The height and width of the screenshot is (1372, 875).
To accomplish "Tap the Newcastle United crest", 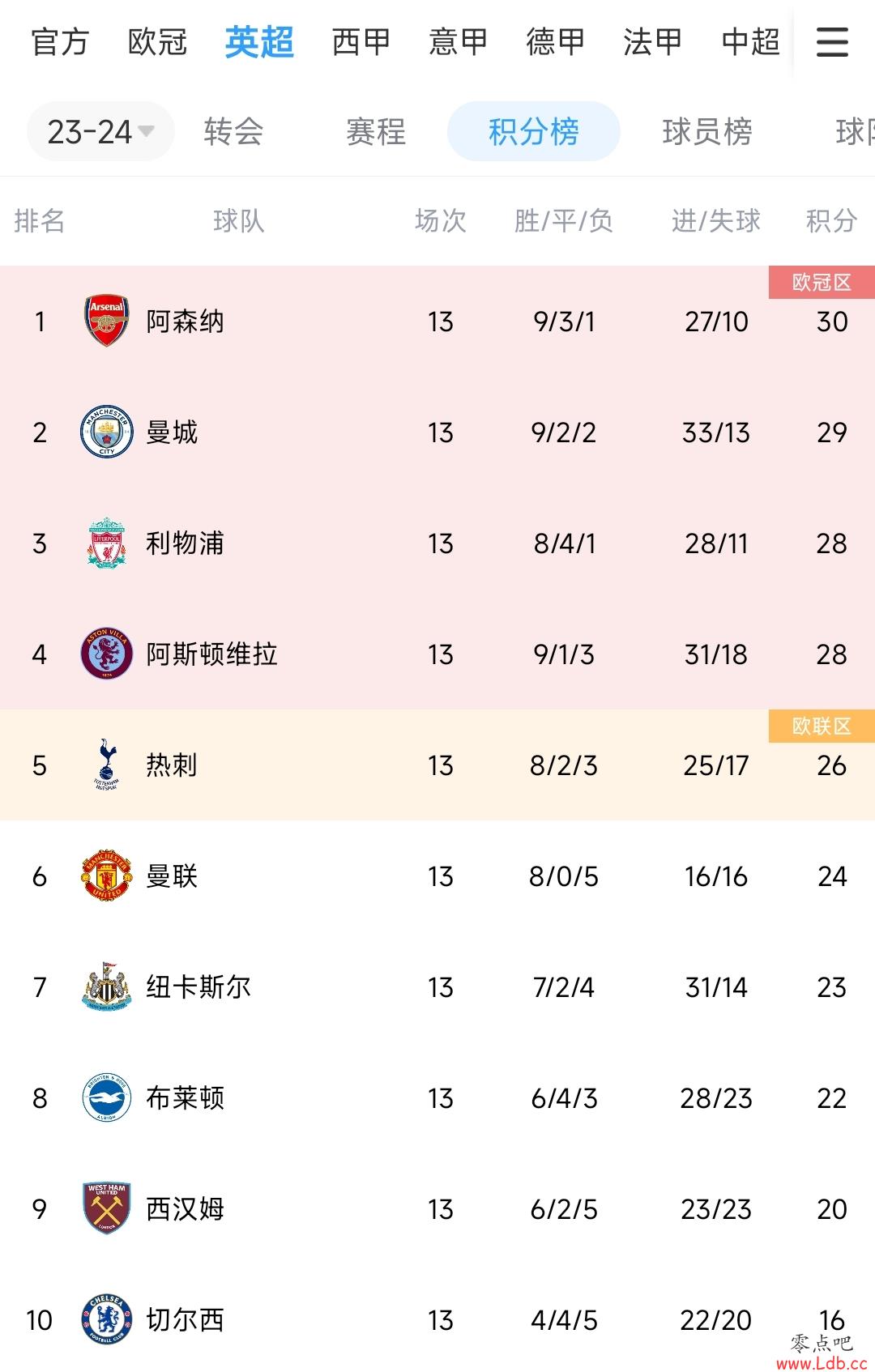I will click(107, 986).
